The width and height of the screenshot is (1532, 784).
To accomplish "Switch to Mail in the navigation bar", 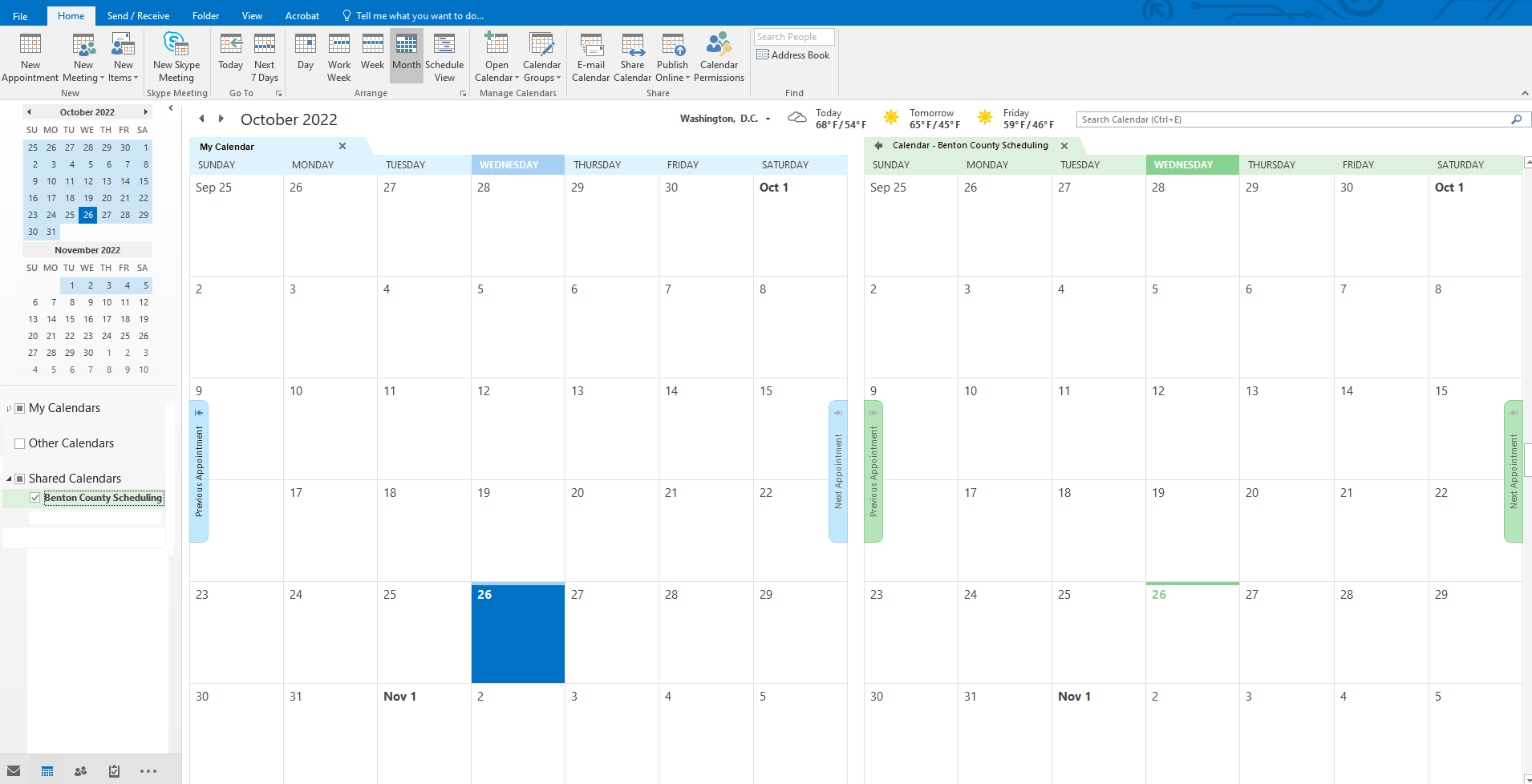I will click(14, 771).
